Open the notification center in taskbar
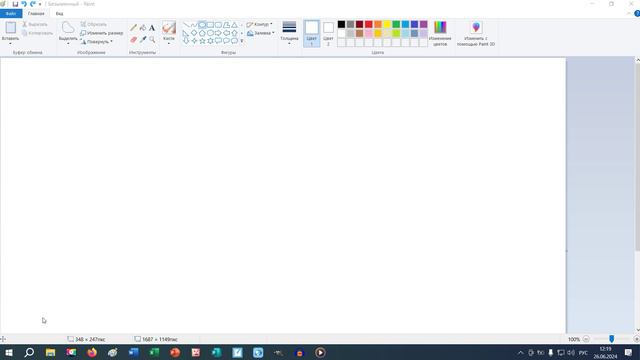The image size is (640, 360). point(628,352)
